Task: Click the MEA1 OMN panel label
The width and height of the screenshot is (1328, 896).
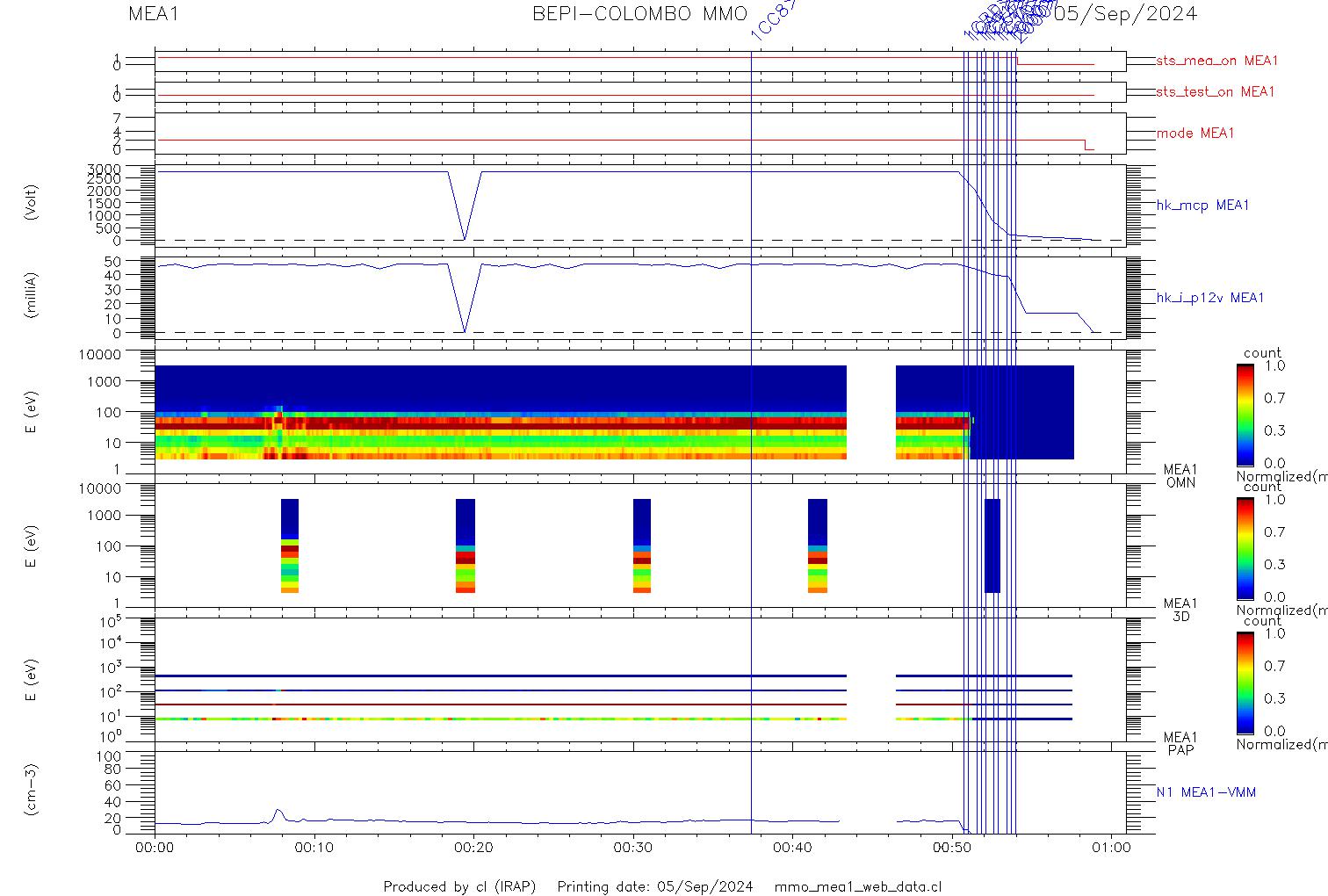Action: [1180, 476]
